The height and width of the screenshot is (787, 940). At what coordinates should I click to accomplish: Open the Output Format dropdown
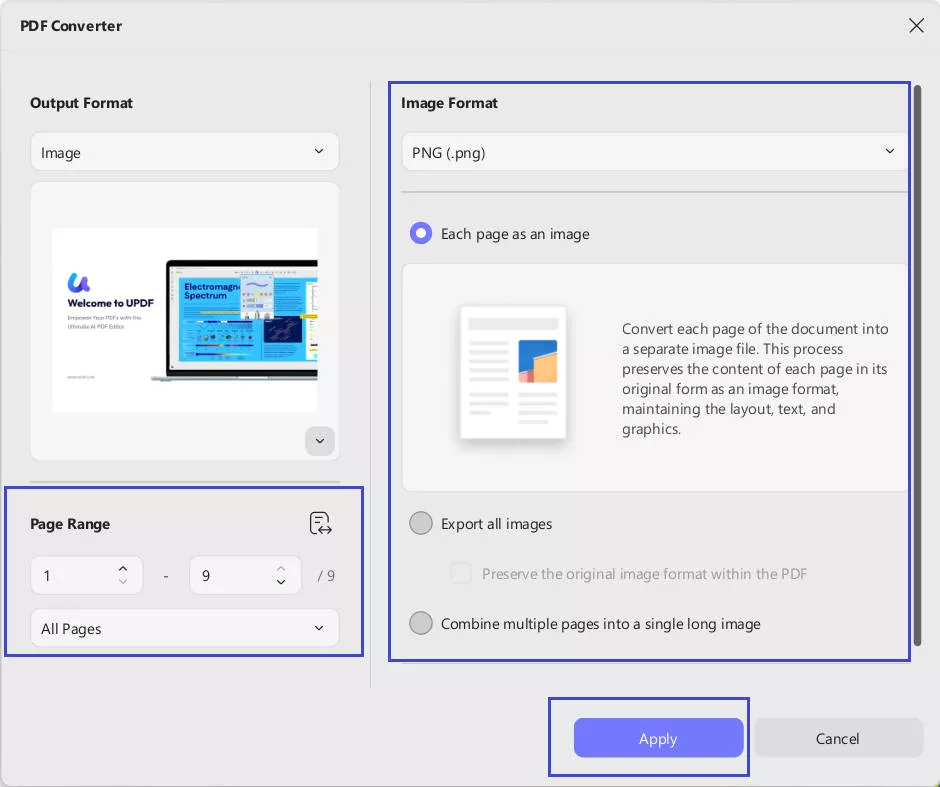coord(184,151)
